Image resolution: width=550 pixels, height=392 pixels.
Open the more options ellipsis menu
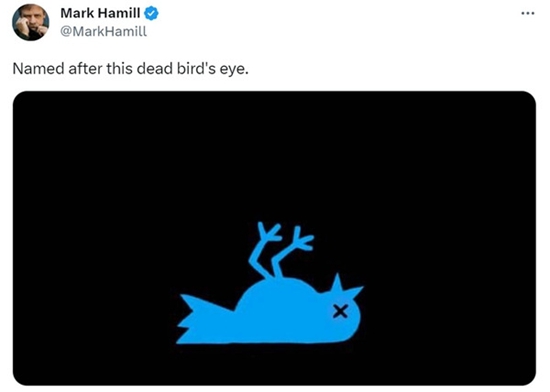(528, 13)
